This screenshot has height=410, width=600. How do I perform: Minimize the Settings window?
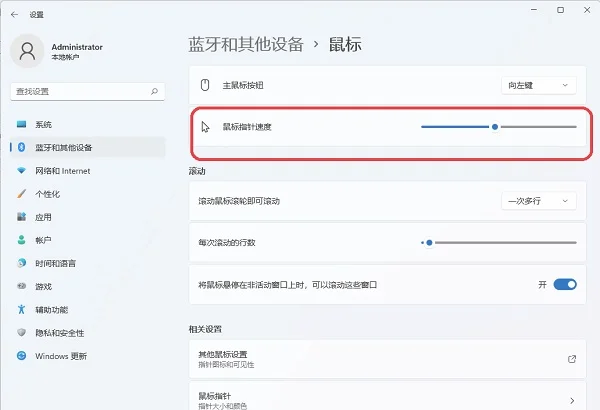coord(534,10)
